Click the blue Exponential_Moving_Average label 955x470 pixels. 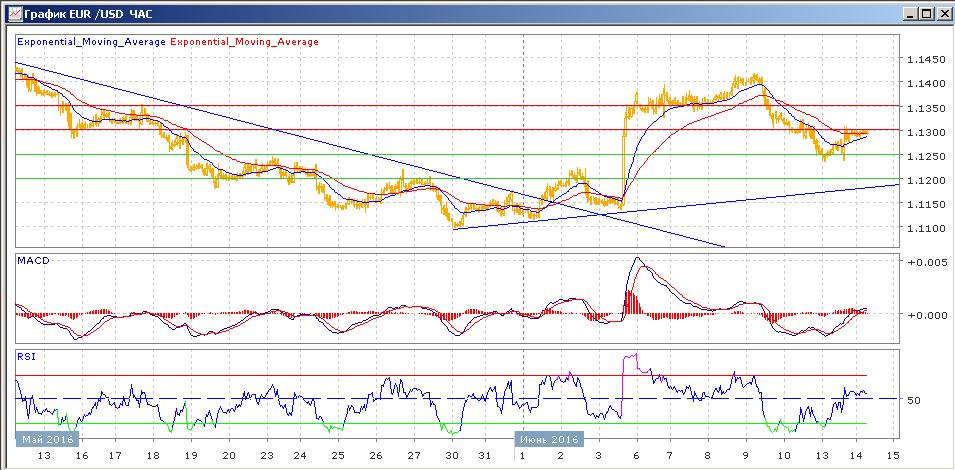click(92, 42)
